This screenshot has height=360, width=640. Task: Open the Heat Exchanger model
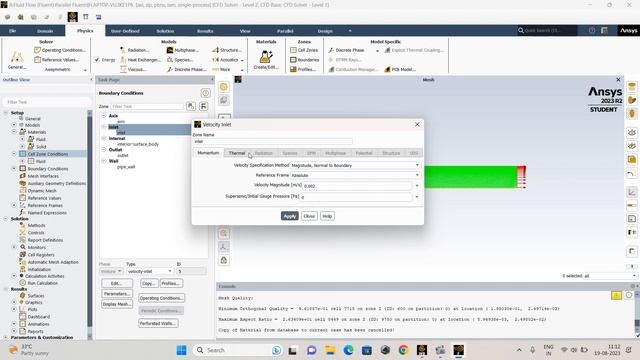point(140,60)
